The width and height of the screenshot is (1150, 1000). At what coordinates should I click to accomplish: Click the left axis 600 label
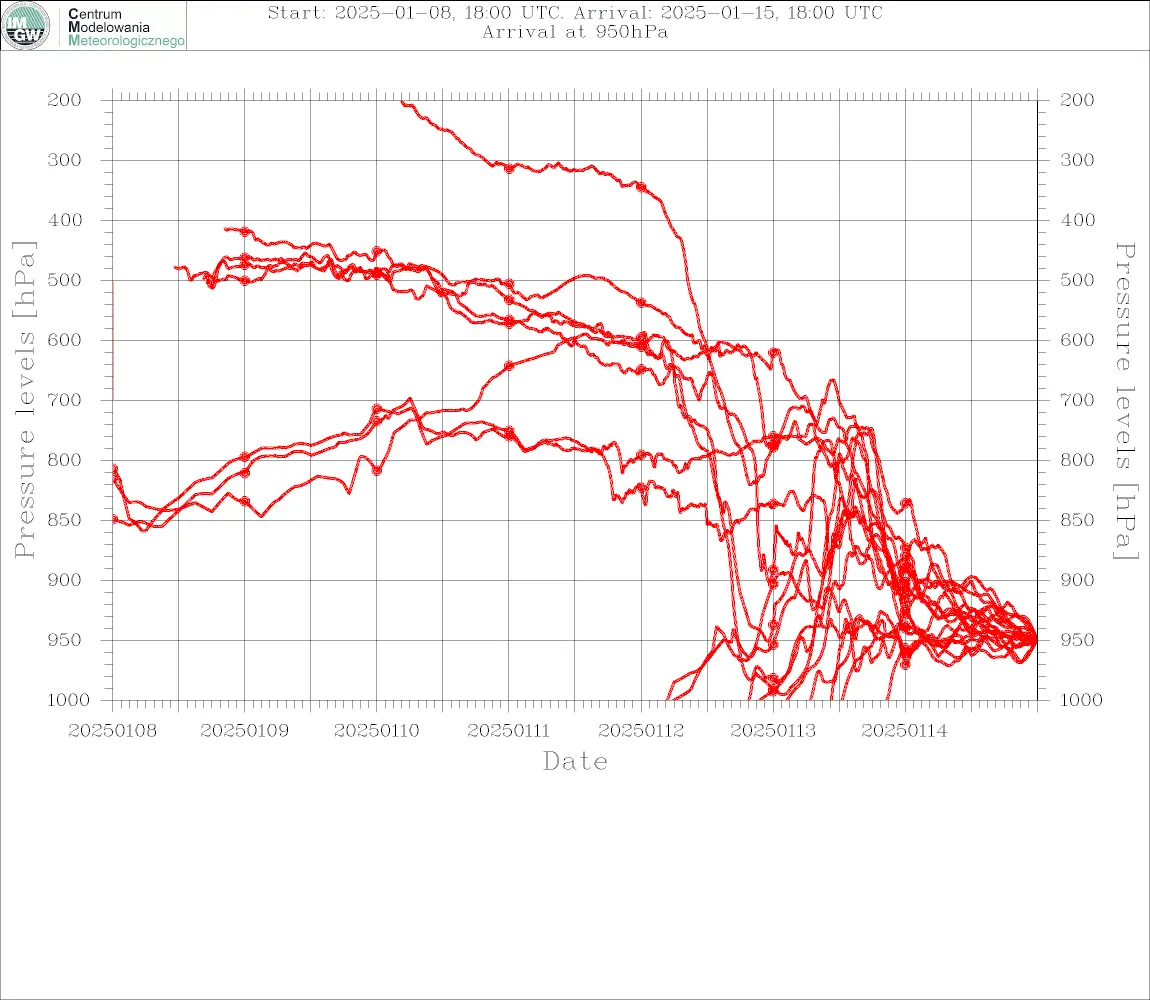(65, 340)
